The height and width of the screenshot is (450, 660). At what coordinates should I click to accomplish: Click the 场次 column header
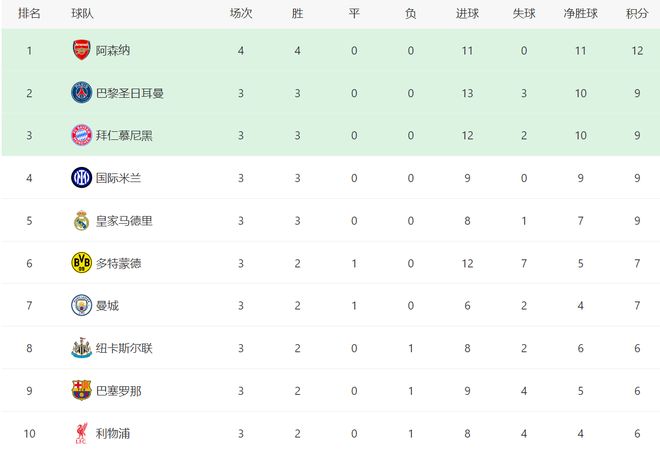(x=241, y=14)
